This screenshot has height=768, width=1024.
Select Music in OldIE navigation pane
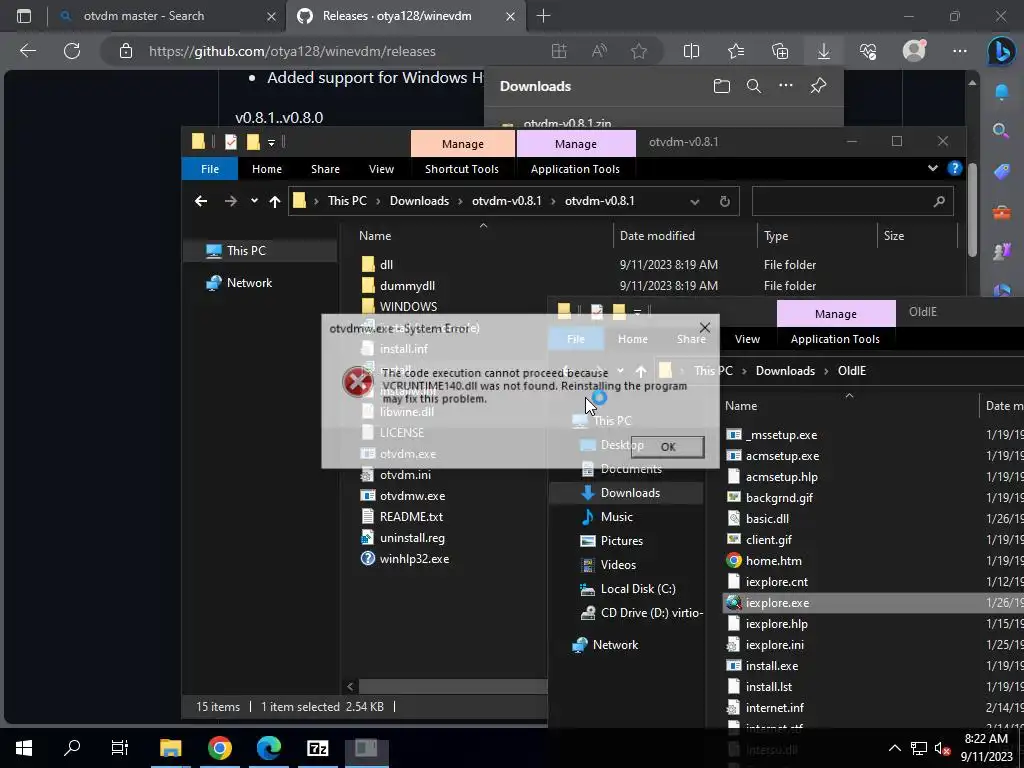616,517
